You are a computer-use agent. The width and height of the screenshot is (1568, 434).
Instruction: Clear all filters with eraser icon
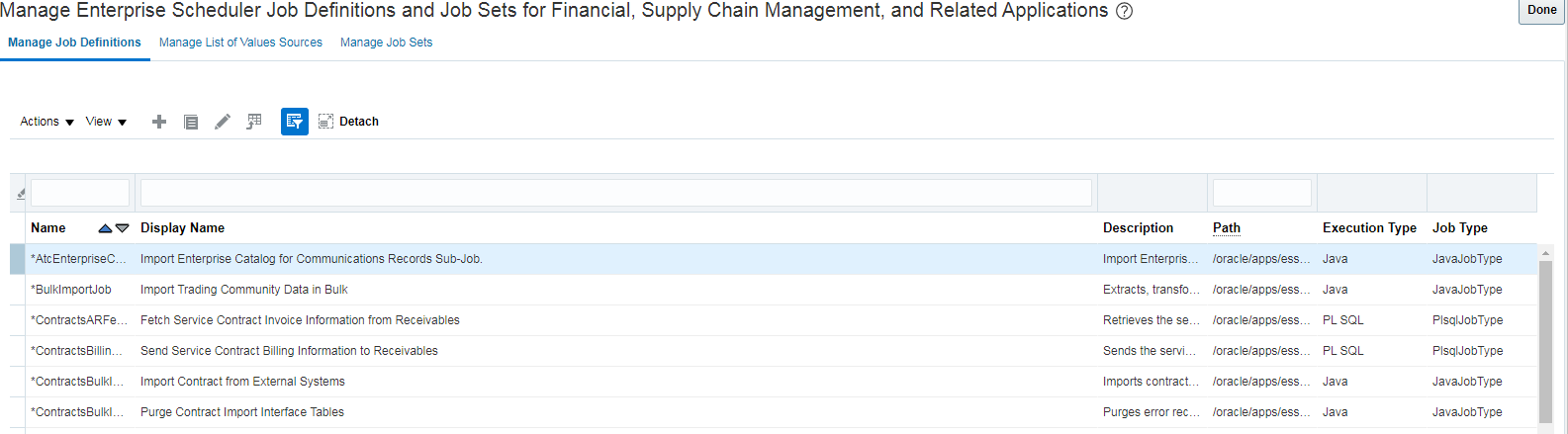tap(21, 194)
